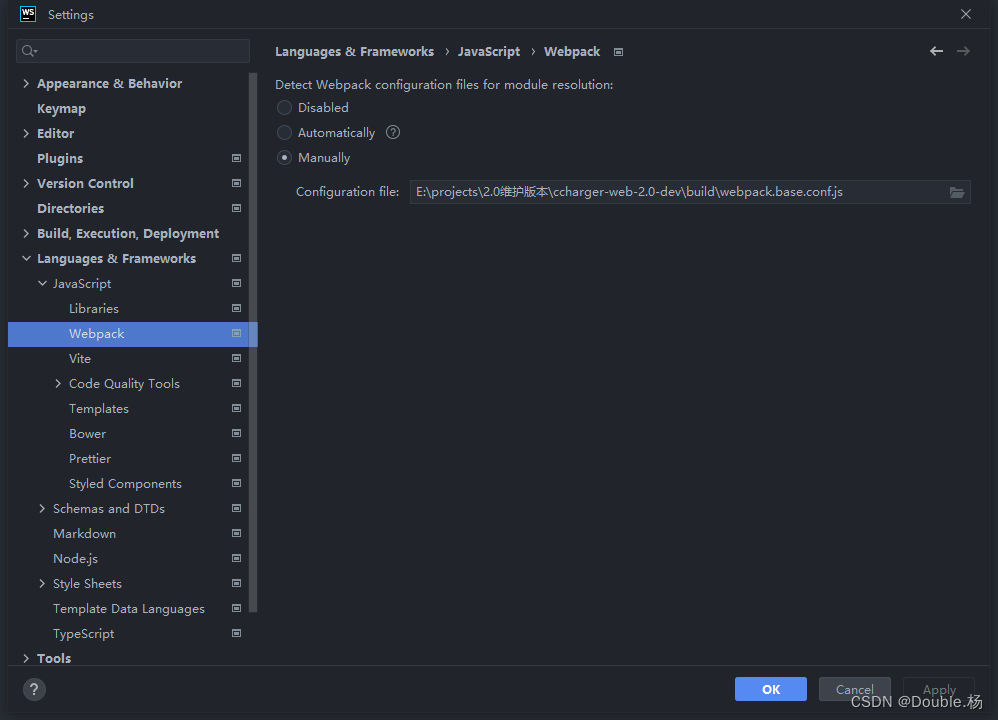Image resolution: width=998 pixels, height=720 pixels.
Task: Click the project icon on the Libraries row
Action: (236, 308)
